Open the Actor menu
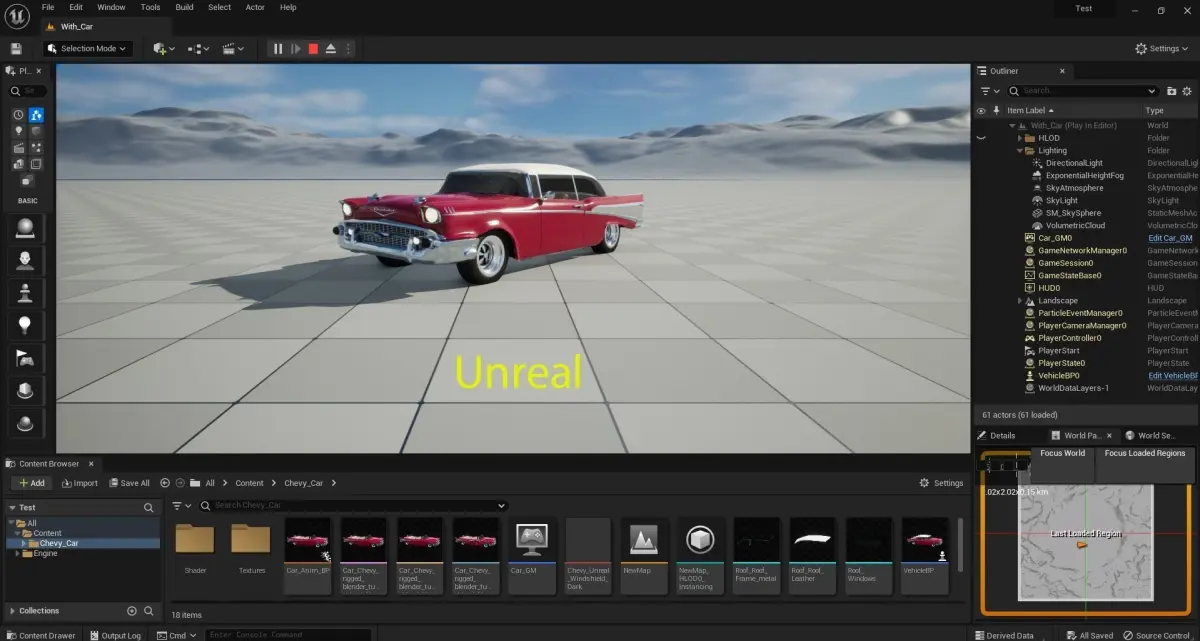This screenshot has height=641, width=1200. pyautogui.click(x=255, y=7)
